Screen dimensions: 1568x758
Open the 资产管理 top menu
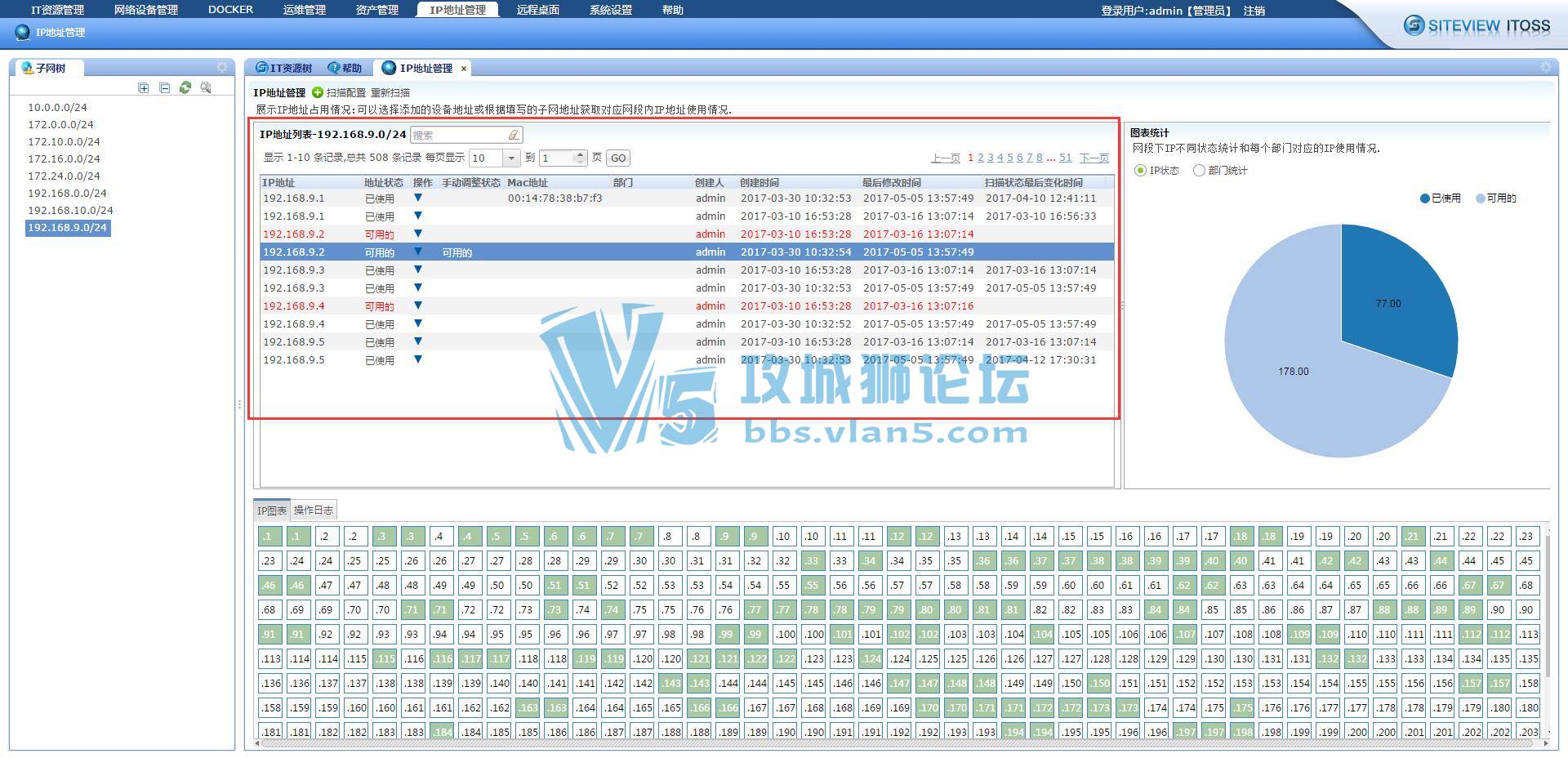377,10
